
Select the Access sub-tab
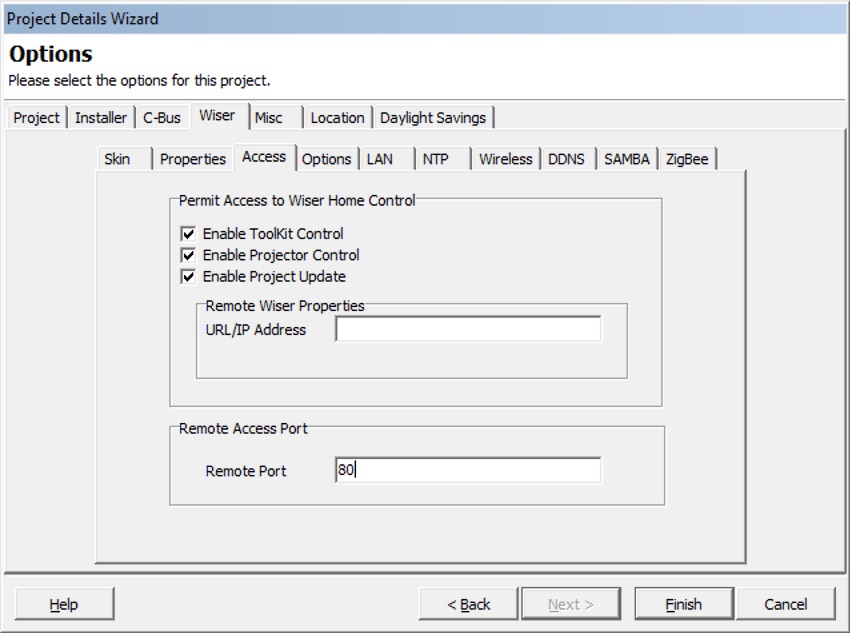264,157
